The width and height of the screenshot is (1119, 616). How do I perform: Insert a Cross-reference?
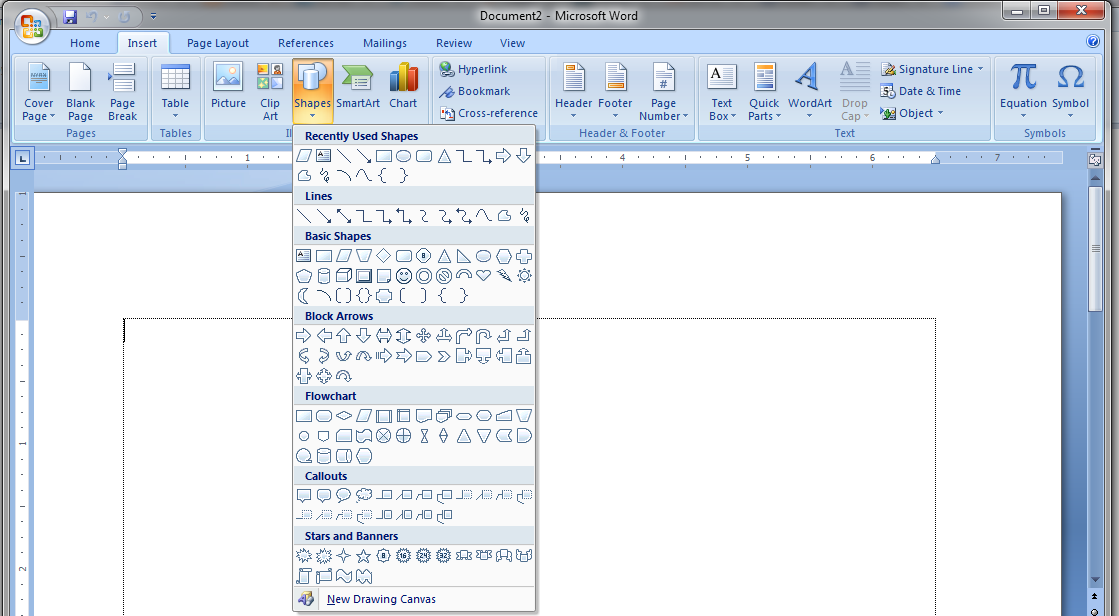[489, 113]
